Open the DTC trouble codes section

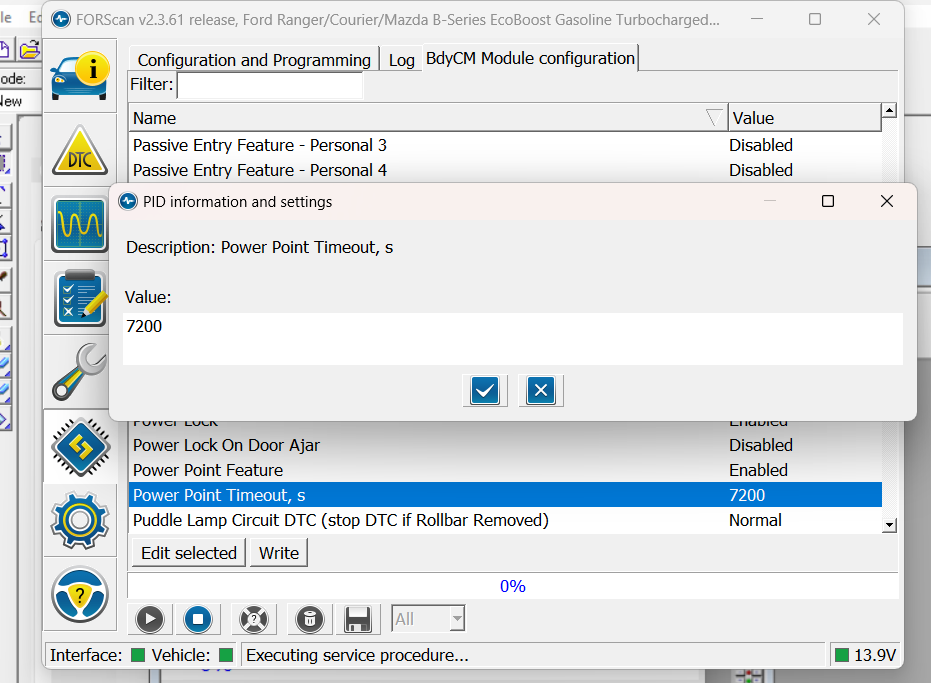pyautogui.click(x=80, y=151)
